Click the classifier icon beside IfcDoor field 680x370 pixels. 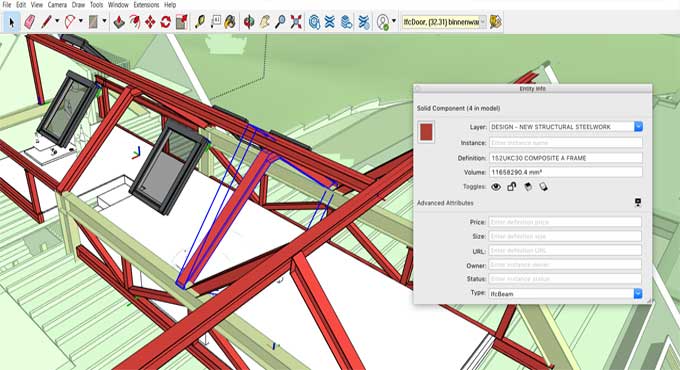(496, 22)
